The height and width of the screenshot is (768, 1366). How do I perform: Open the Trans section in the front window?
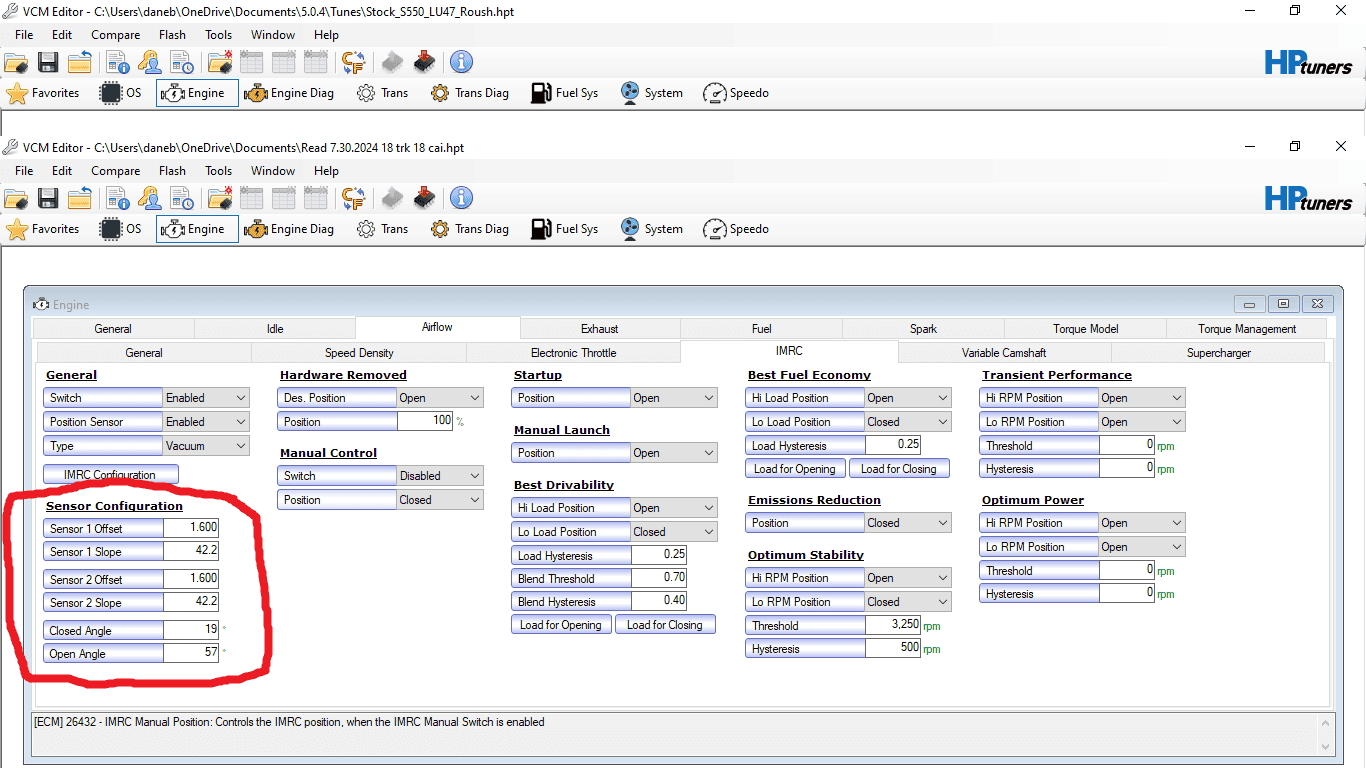pos(382,229)
